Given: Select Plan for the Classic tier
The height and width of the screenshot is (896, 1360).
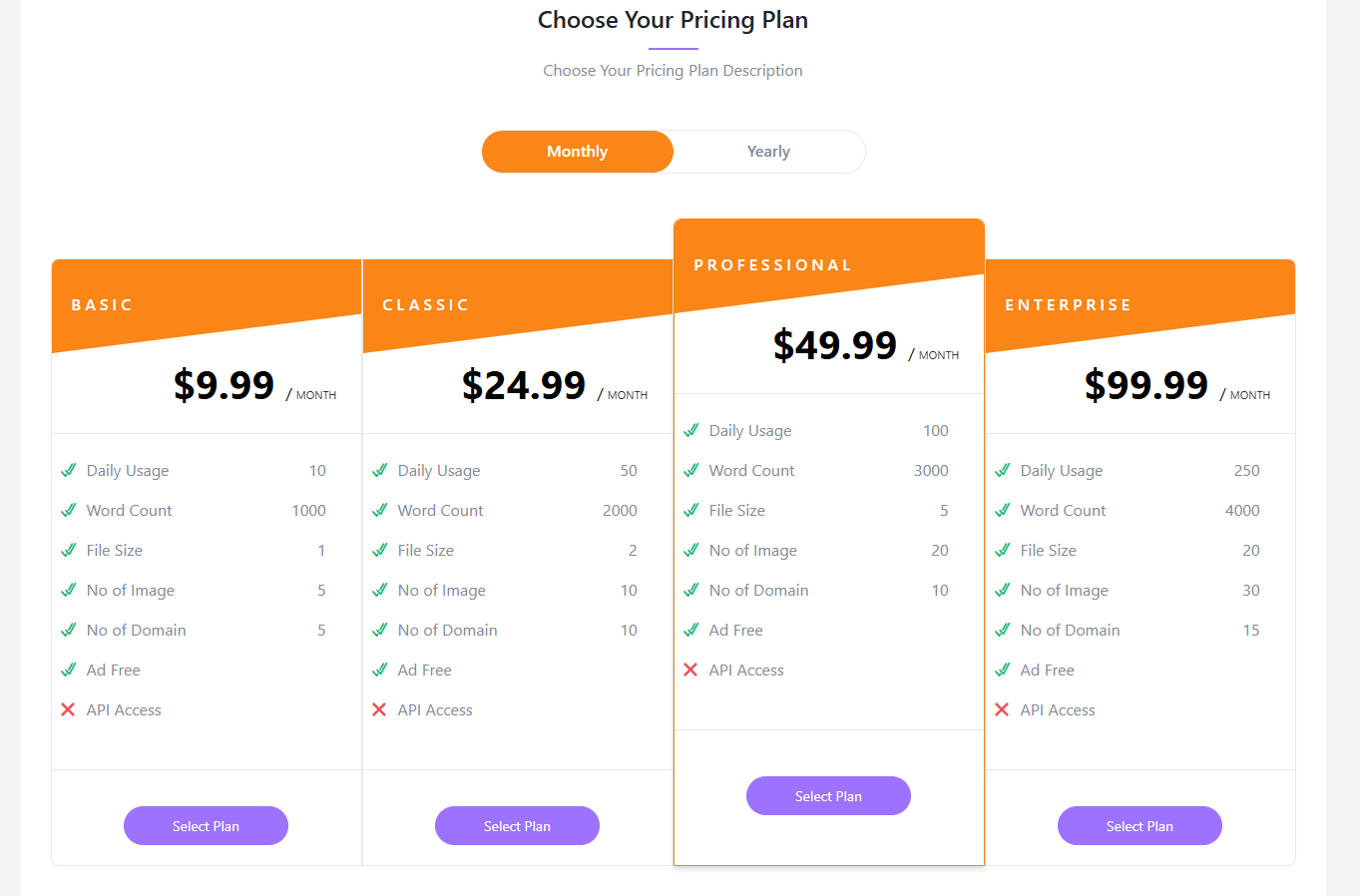Looking at the screenshot, I should point(517,826).
